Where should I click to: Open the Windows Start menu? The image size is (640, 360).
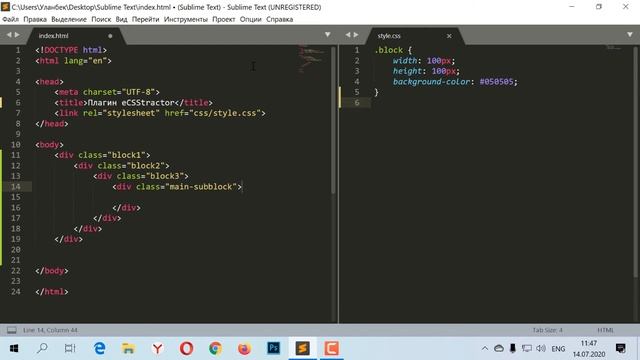pos(13,348)
